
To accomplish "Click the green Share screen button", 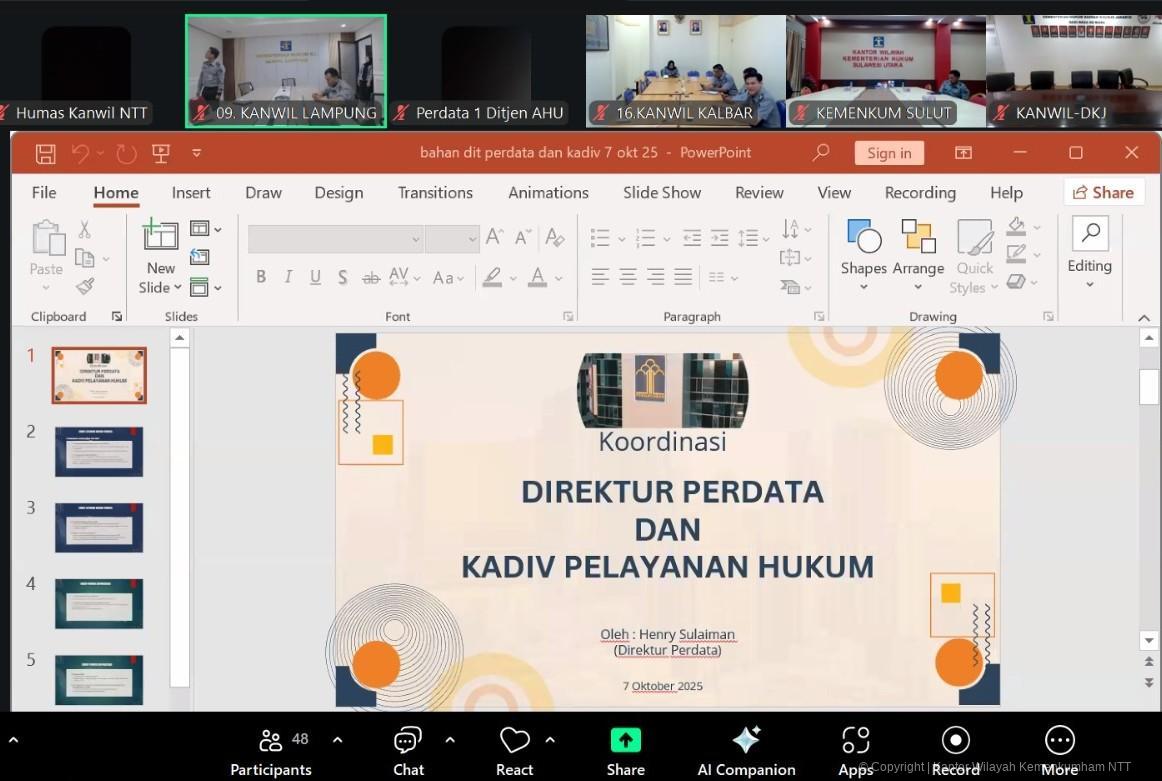I will pyautogui.click(x=625, y=741).
